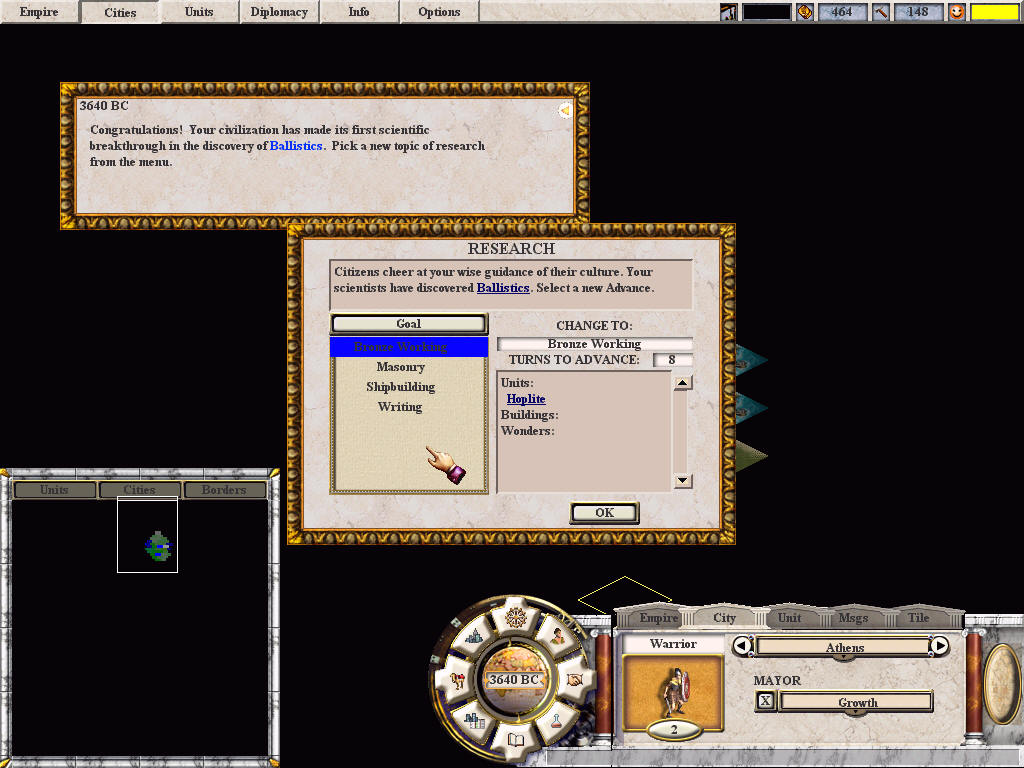Click the person portrait icon on the control wheel
This screenshot has width=1024, height=768.
[557, 636]
